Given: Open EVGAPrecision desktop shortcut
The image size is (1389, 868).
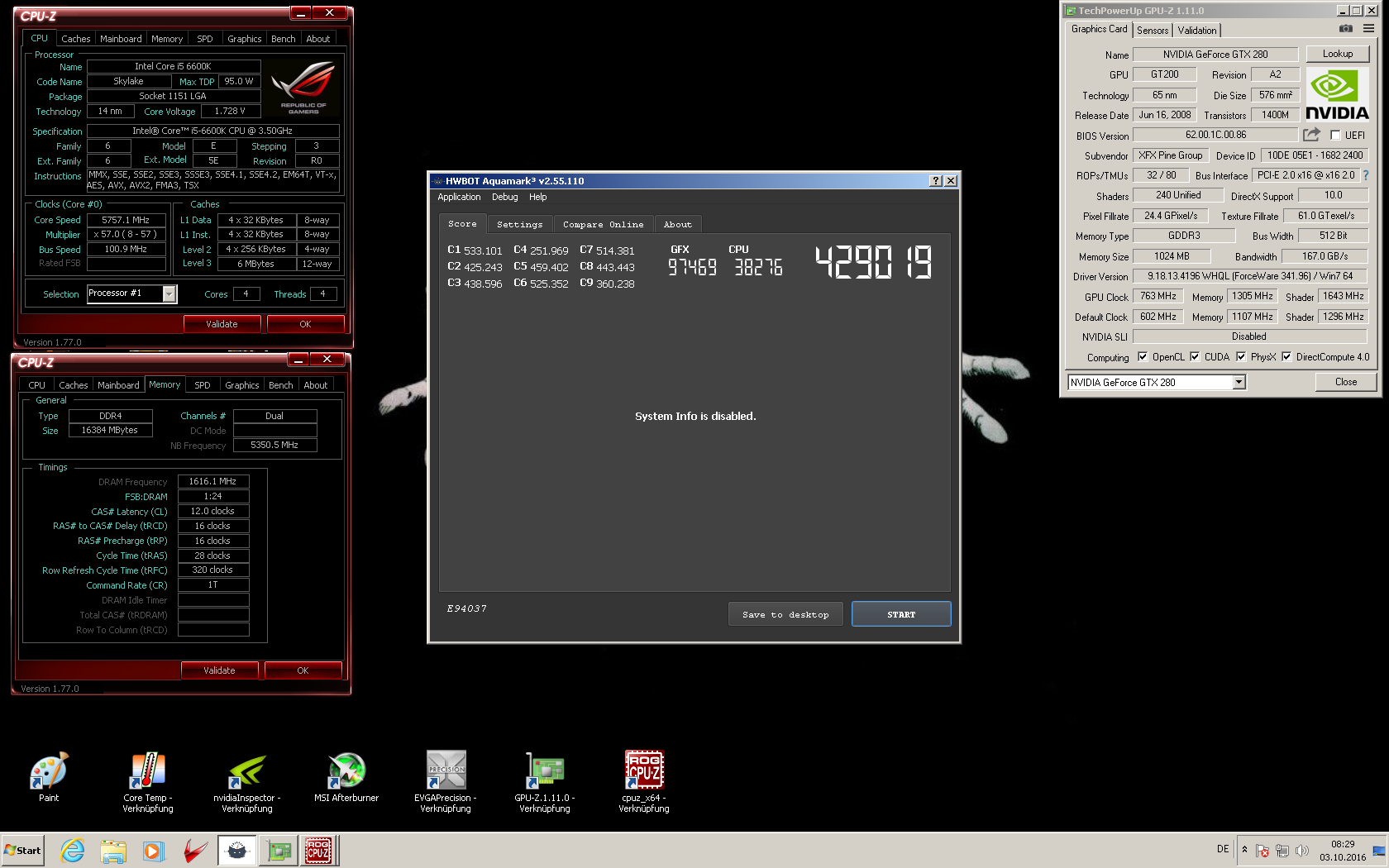Looking at the screenshot, I should click(446, 782).
